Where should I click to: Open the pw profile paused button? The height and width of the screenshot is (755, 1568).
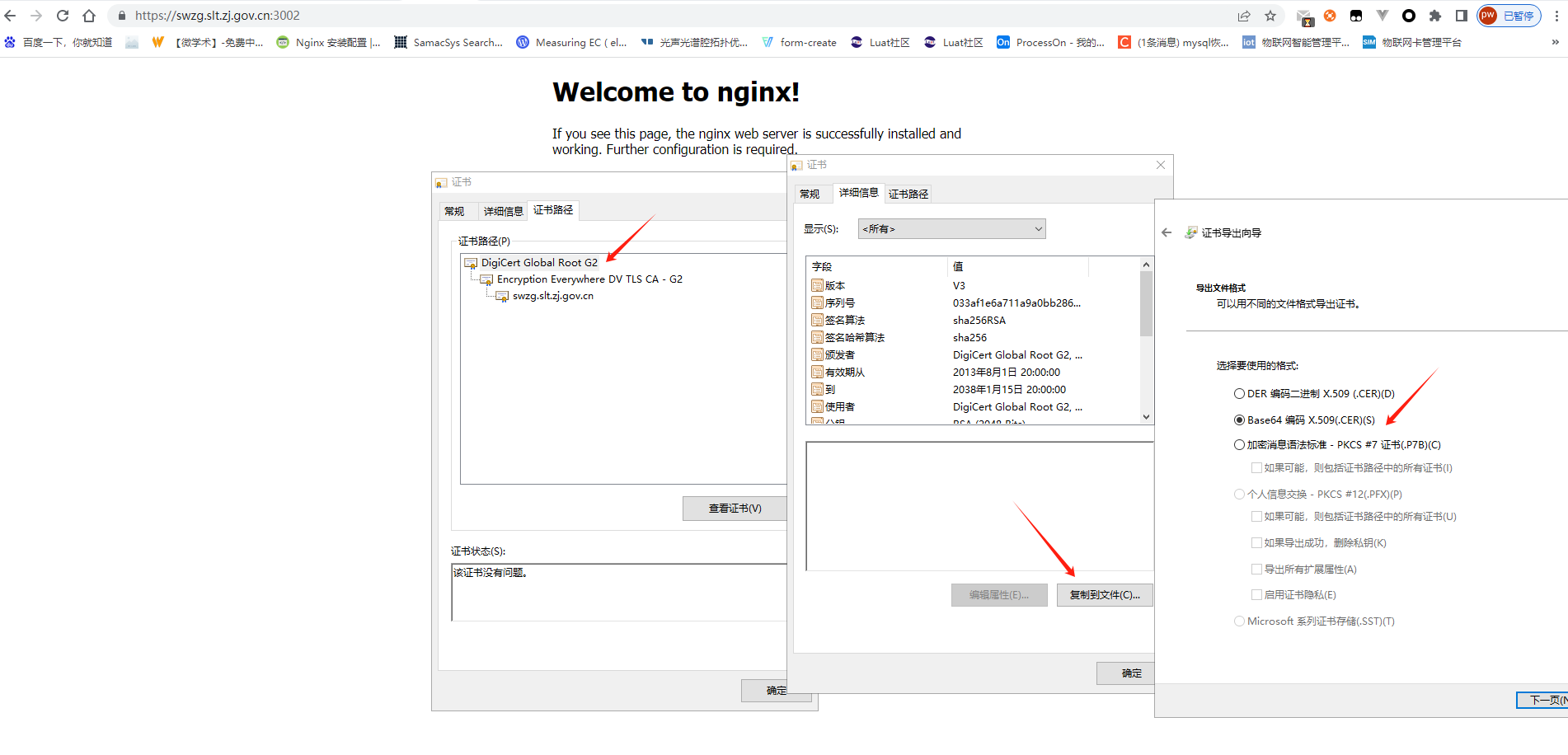[1509, 16]
